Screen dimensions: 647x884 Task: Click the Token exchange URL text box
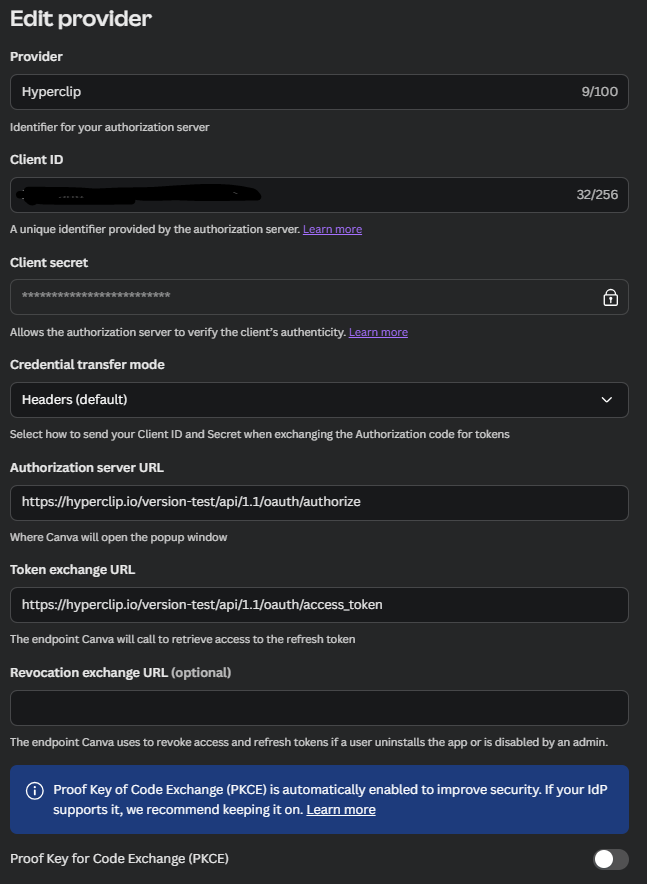319,605
